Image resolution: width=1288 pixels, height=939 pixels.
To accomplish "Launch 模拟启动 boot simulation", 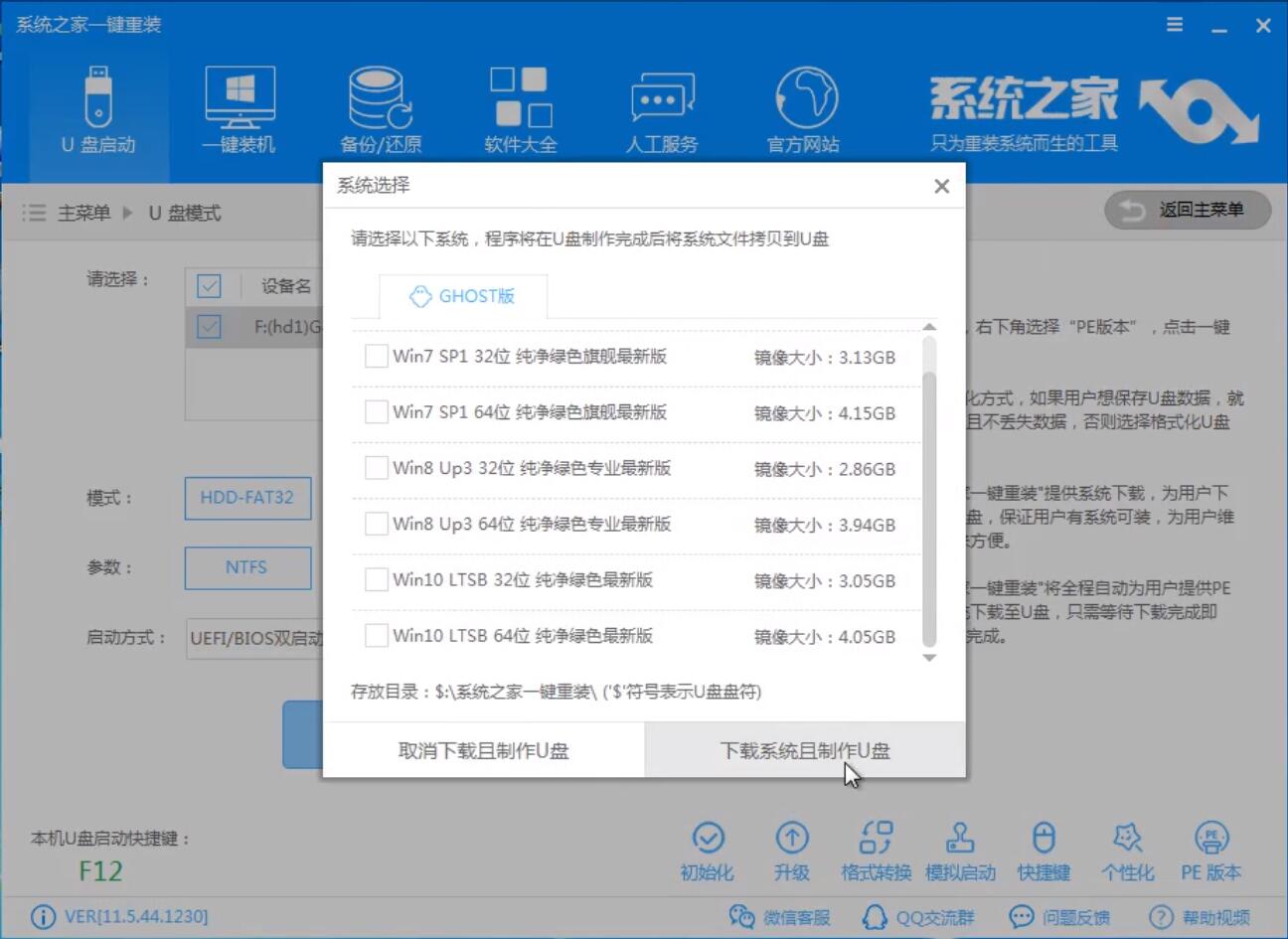I will click(960, 850).
